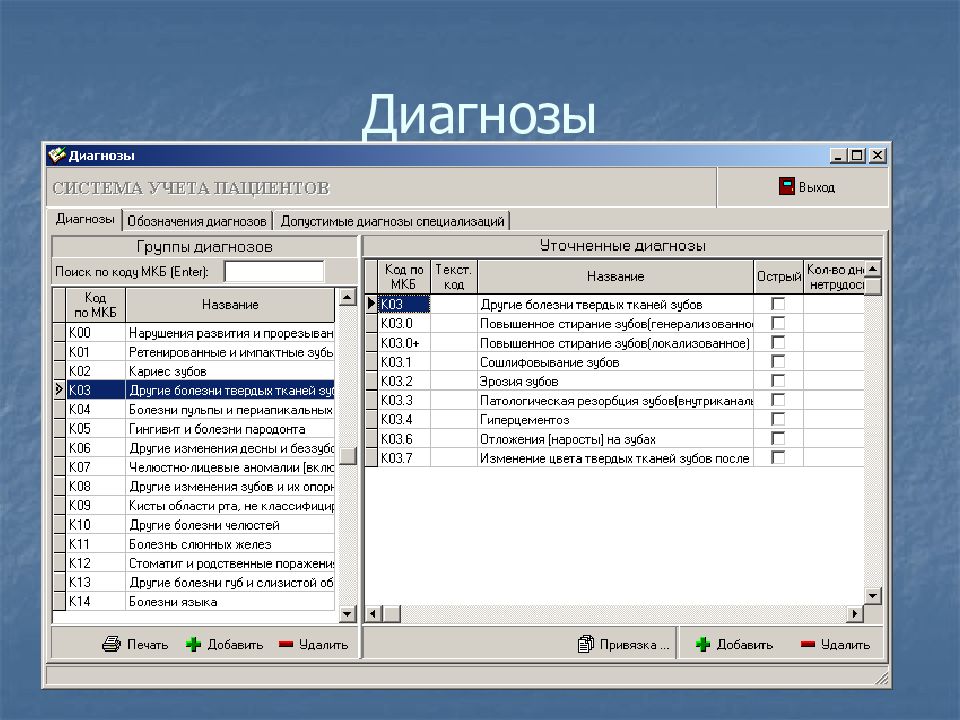Image resolution: width=960 pixels, height=720 pixels.
Task: Select group row K10 Другие болезни челюстей
Action: (x=200, y=525)
